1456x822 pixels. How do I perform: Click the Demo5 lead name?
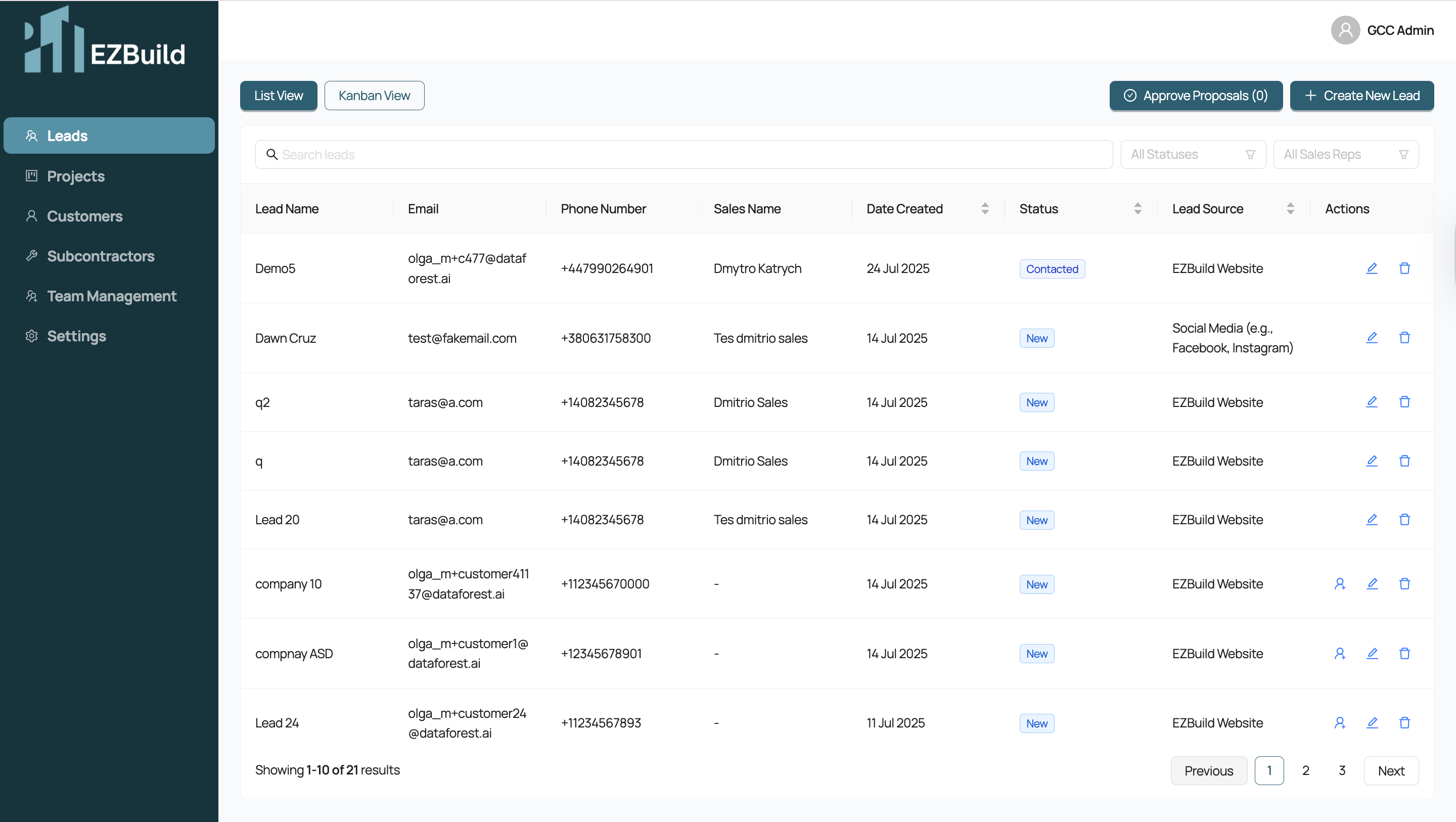point(275,268)
